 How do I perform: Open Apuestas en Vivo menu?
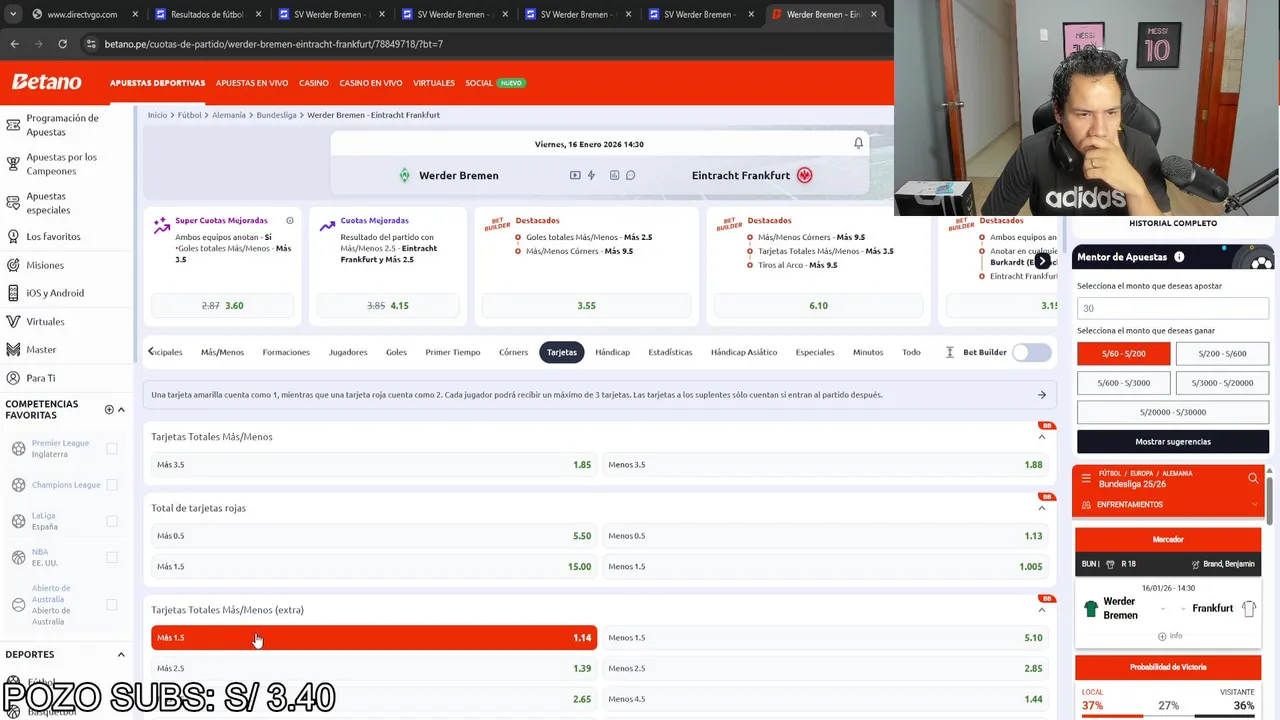[252, 83]
